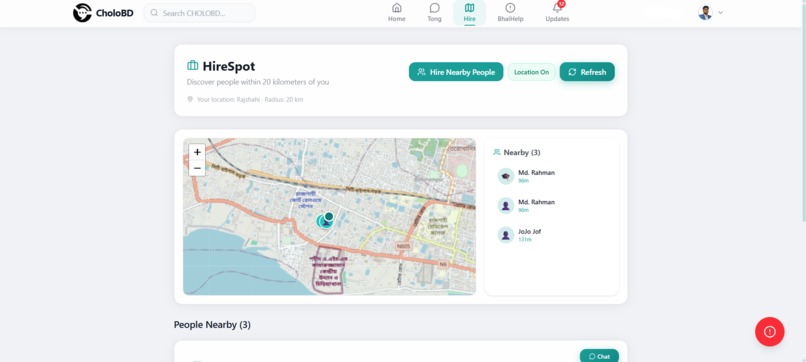This screenshot has height=362, width=806.
Task: Open the Tong chat tab
Action: tap(434, 13)
